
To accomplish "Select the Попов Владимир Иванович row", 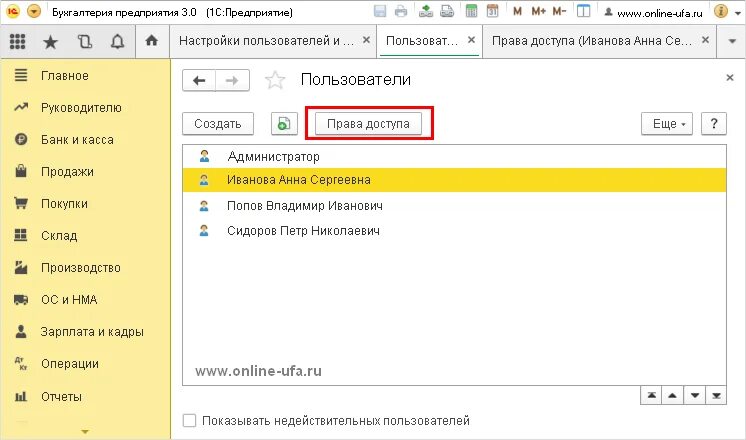I will pos(454,205).
